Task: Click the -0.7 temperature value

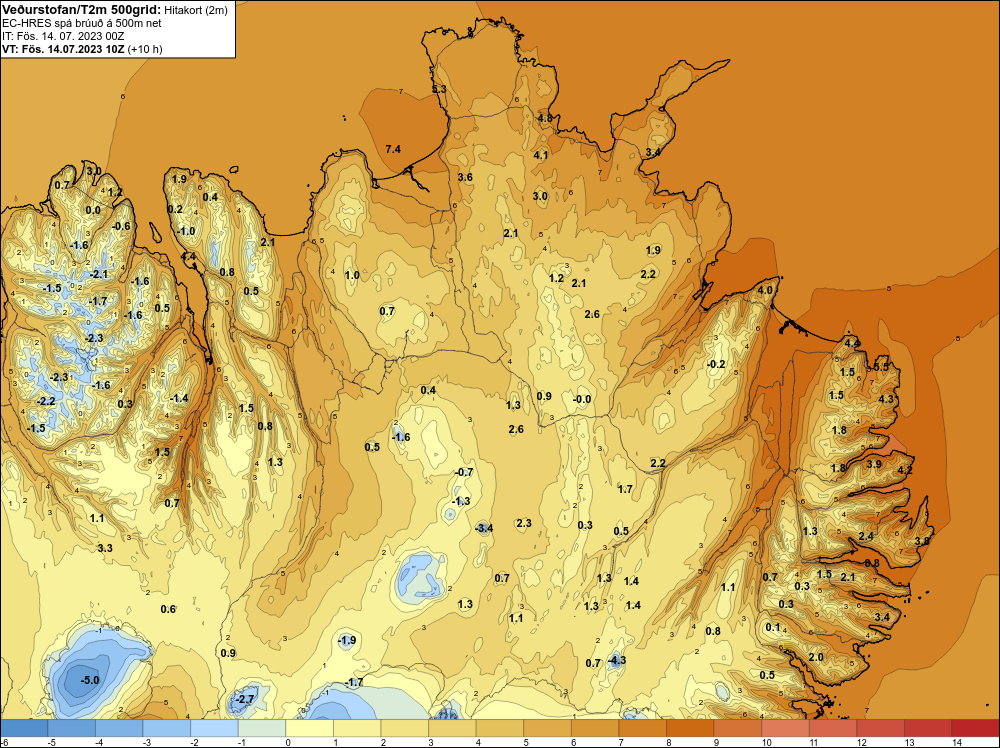Action: (x=464, y=473)
